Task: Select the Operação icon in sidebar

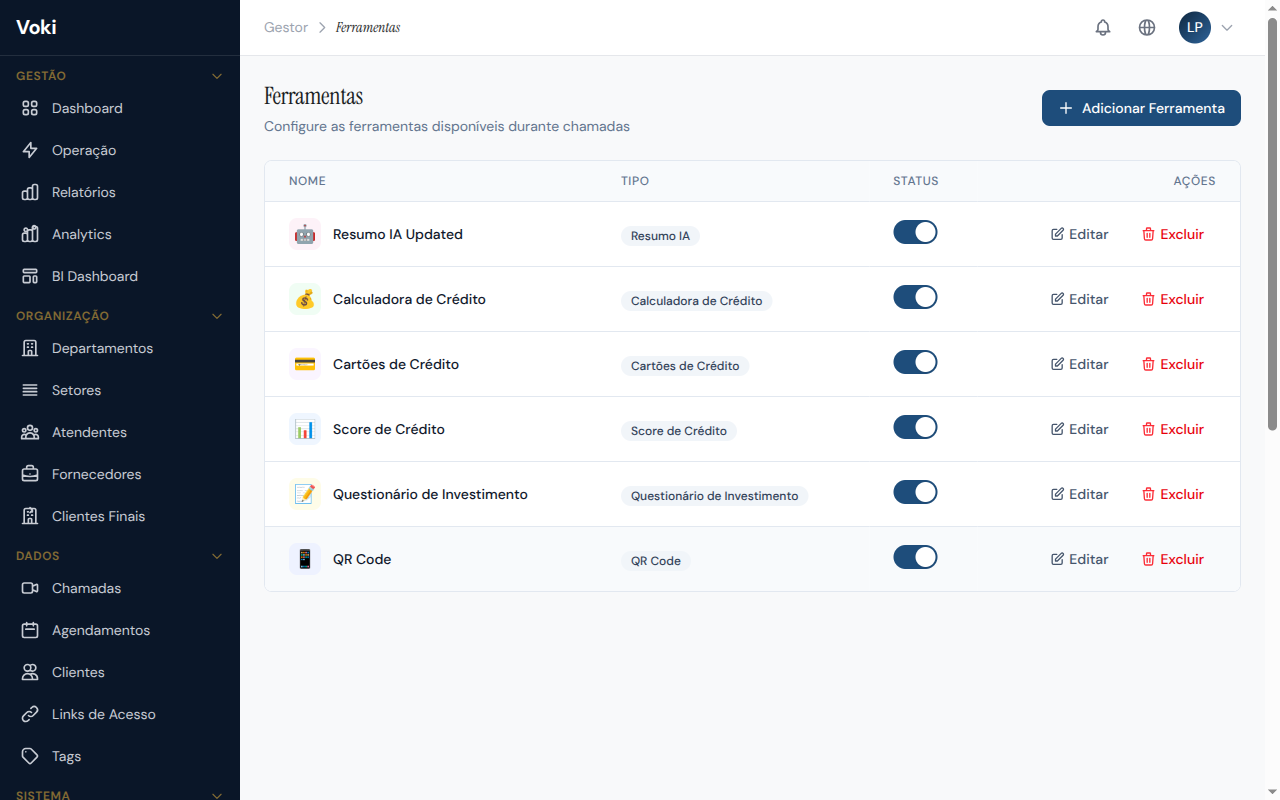Action: click(x=29, y=150)
